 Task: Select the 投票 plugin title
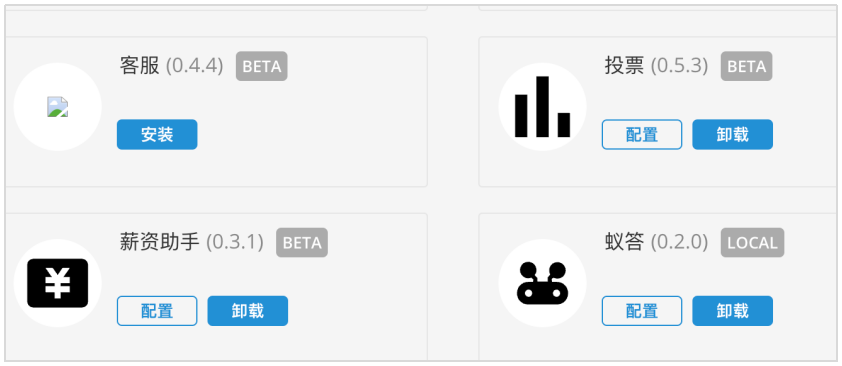[x=625, y=66]
